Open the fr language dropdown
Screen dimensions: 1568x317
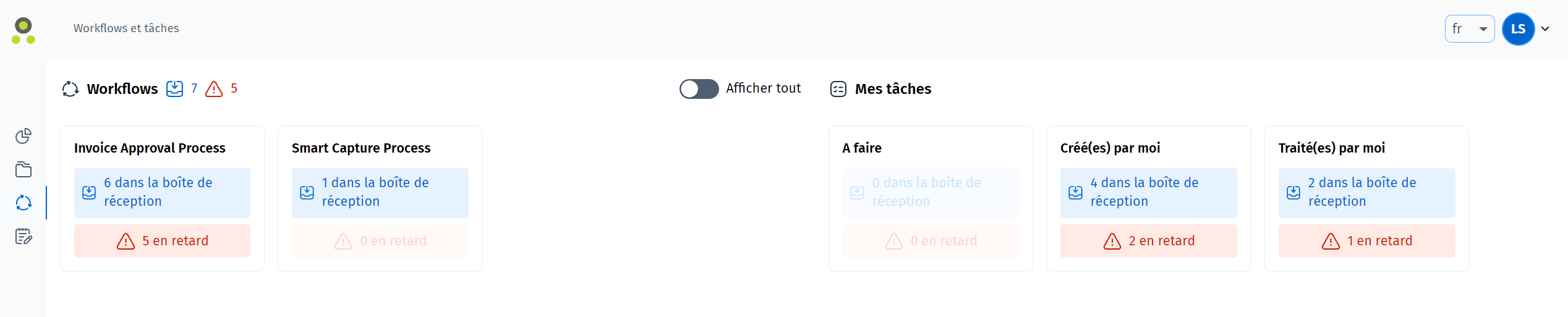pyautogui.click(x=1469, y=29)
